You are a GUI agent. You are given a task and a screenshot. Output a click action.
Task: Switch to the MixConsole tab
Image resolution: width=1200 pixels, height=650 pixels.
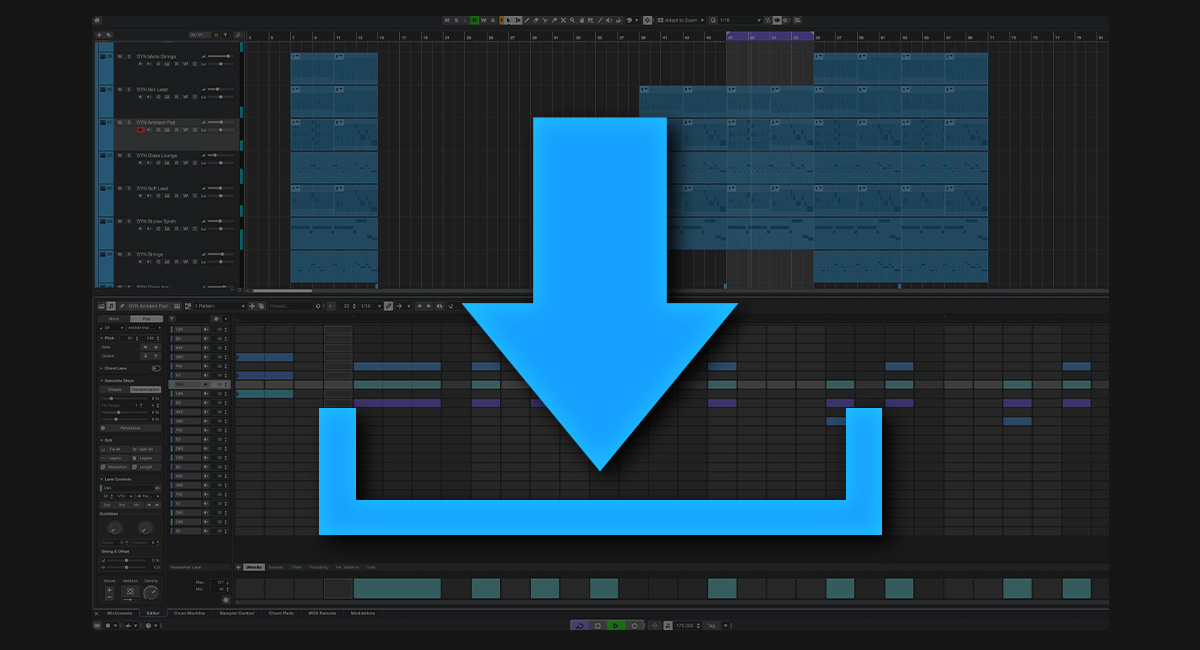tap(119, 613)
